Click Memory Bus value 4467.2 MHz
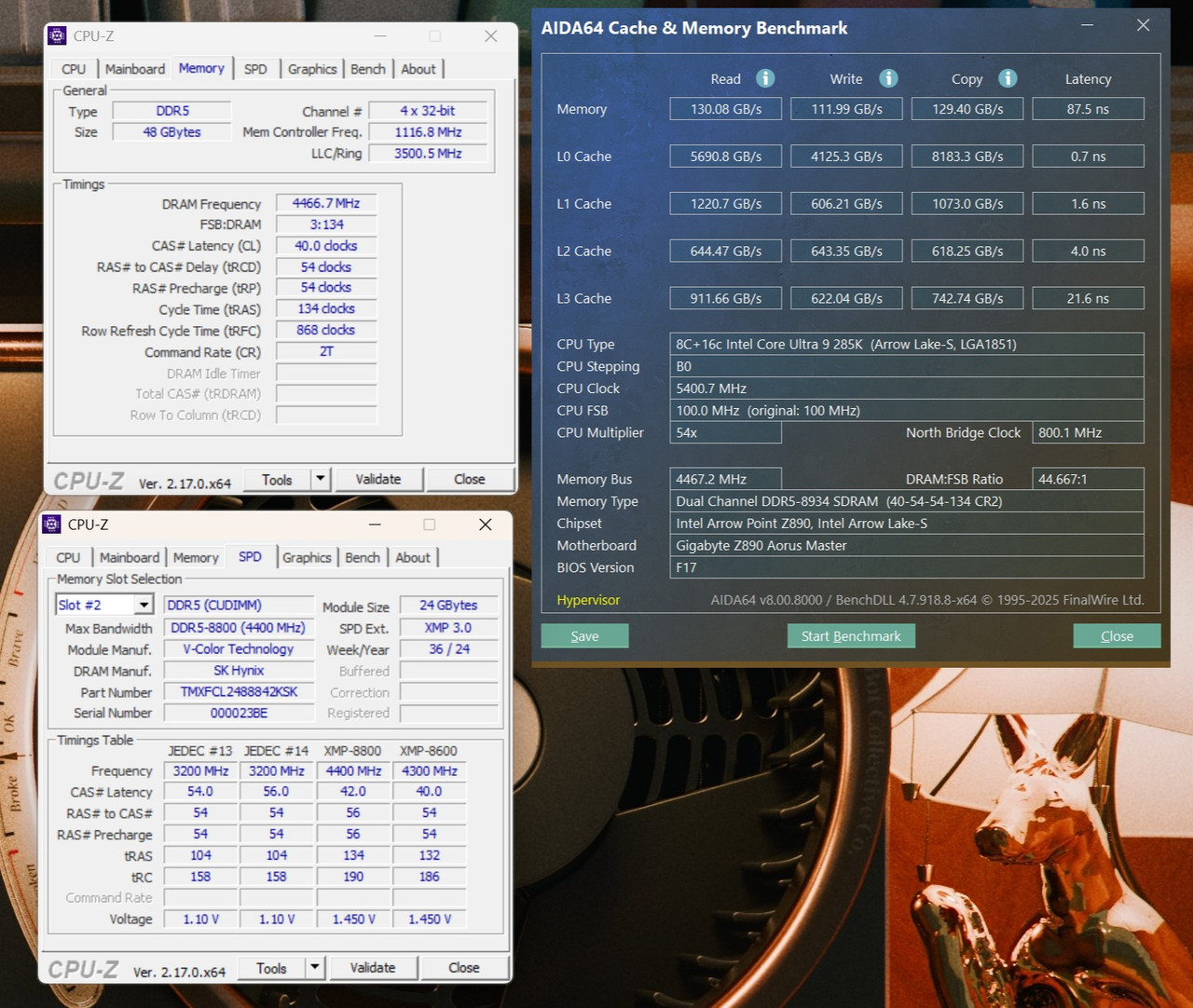The width and height of the screenshot is (1193, 1008). point(726,479)
